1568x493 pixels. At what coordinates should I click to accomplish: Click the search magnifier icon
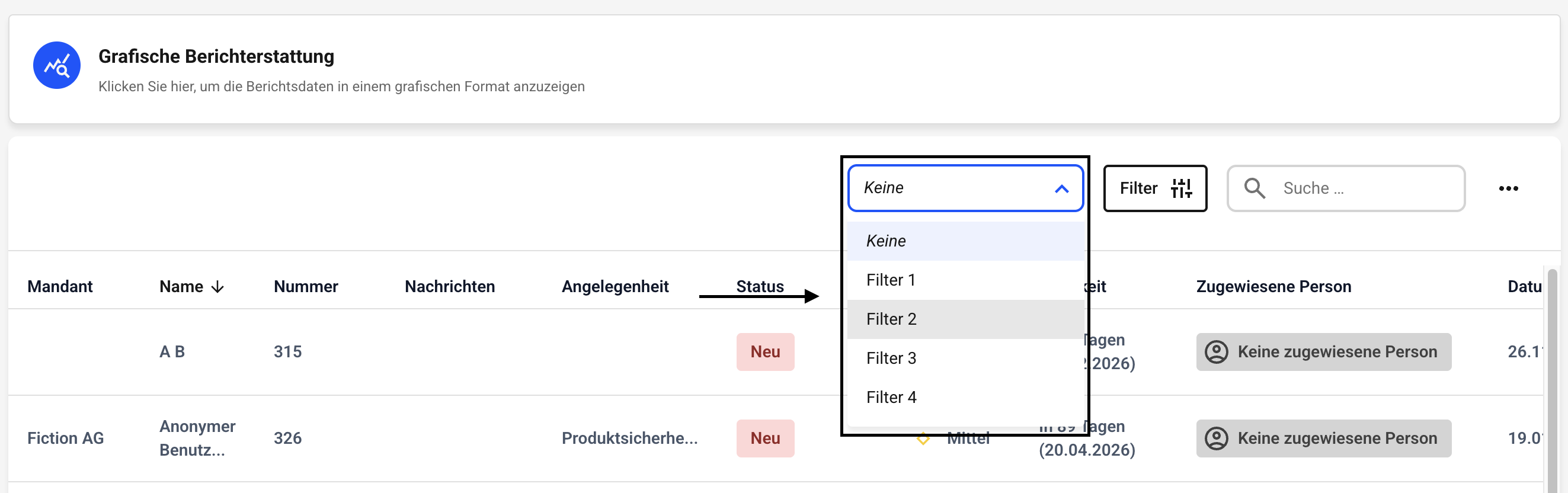coord(1254,188)
